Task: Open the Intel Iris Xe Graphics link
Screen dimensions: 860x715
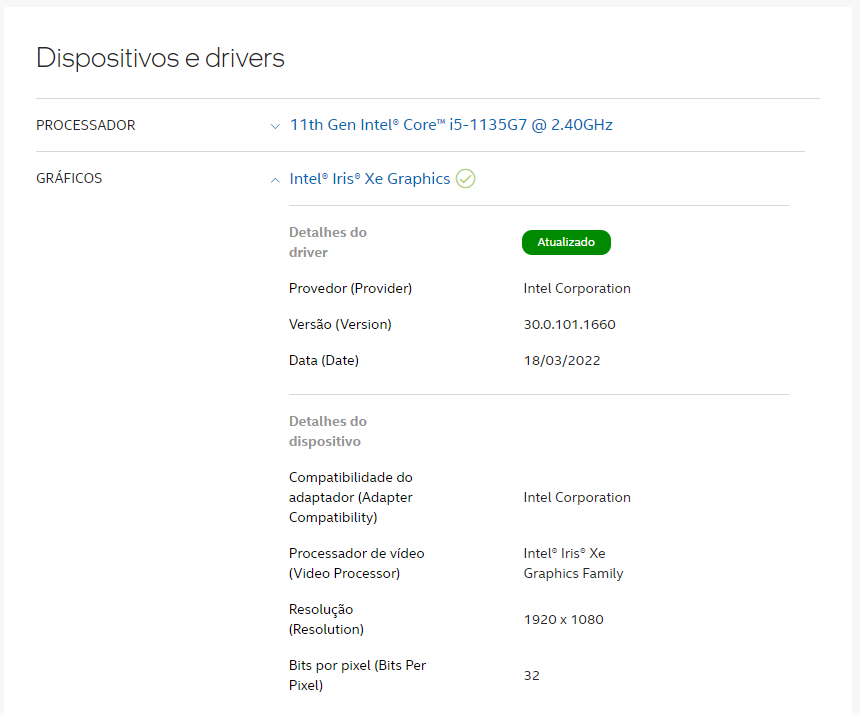Action: point(370,179)
